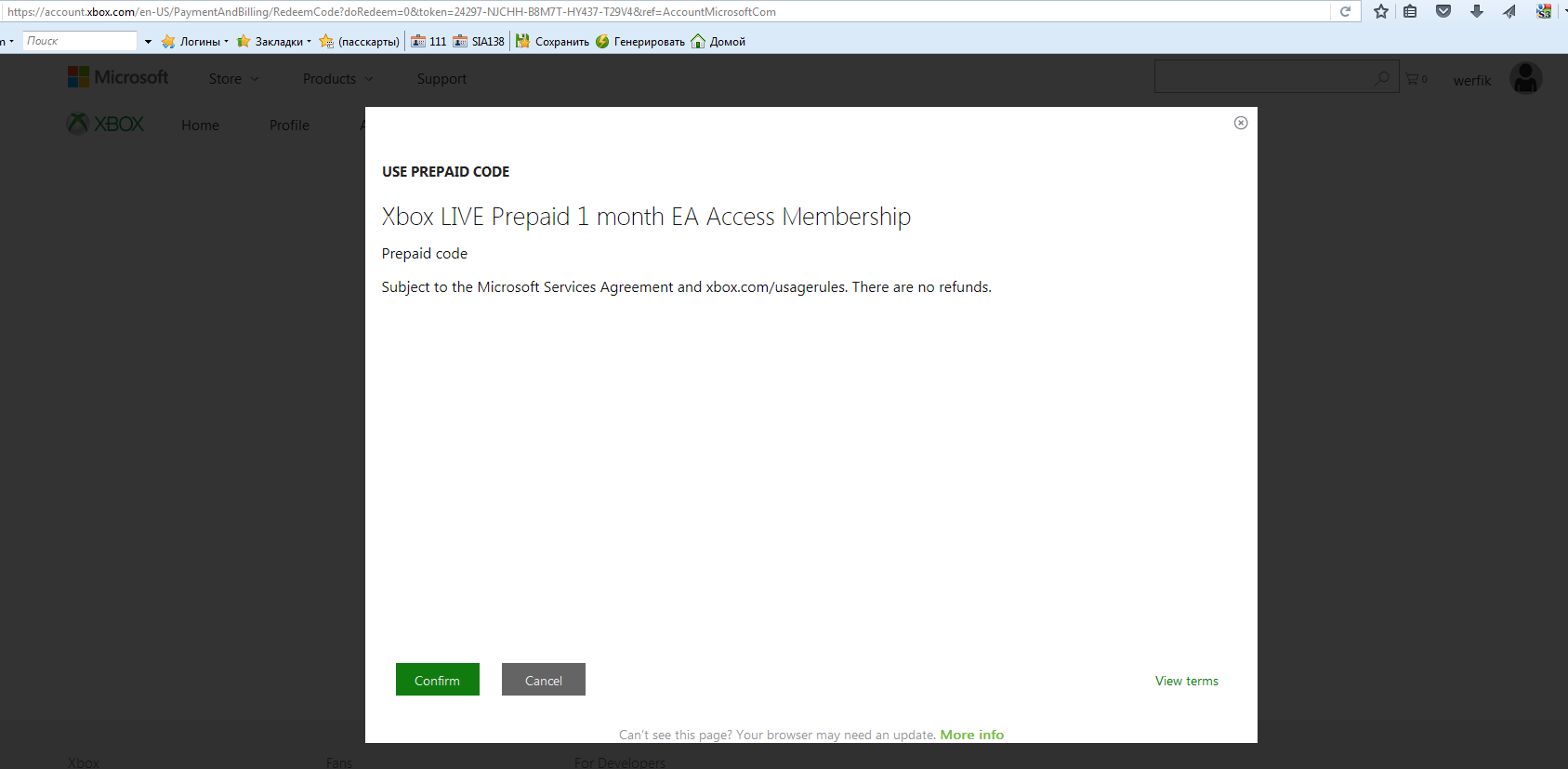Go to the Xbox Home tab
Viewport: 1568px width, 769px height.
(x=200, y=126)
